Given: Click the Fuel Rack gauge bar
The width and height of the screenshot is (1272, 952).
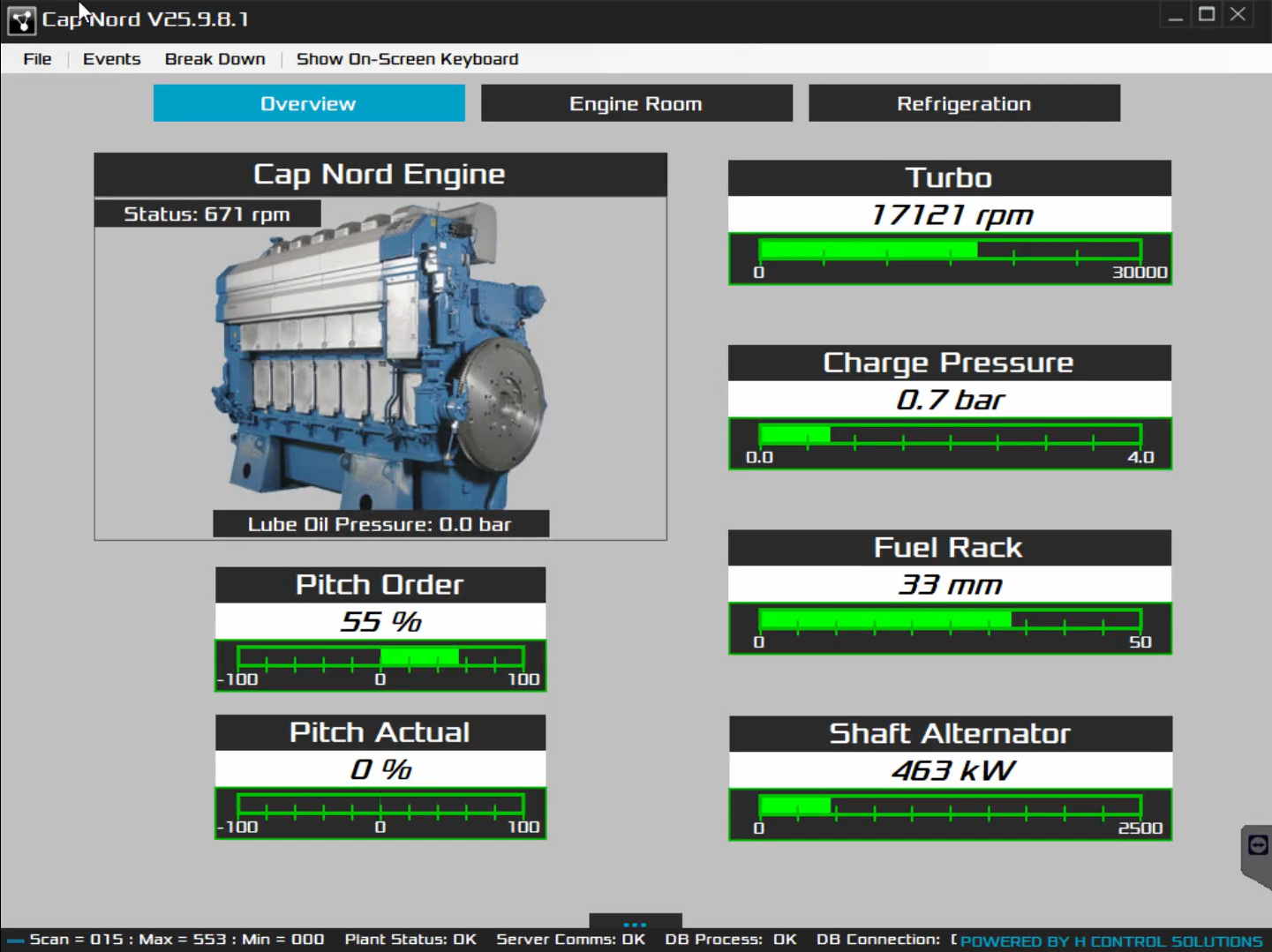Looking at the screenshot, I should click(950, 620).
